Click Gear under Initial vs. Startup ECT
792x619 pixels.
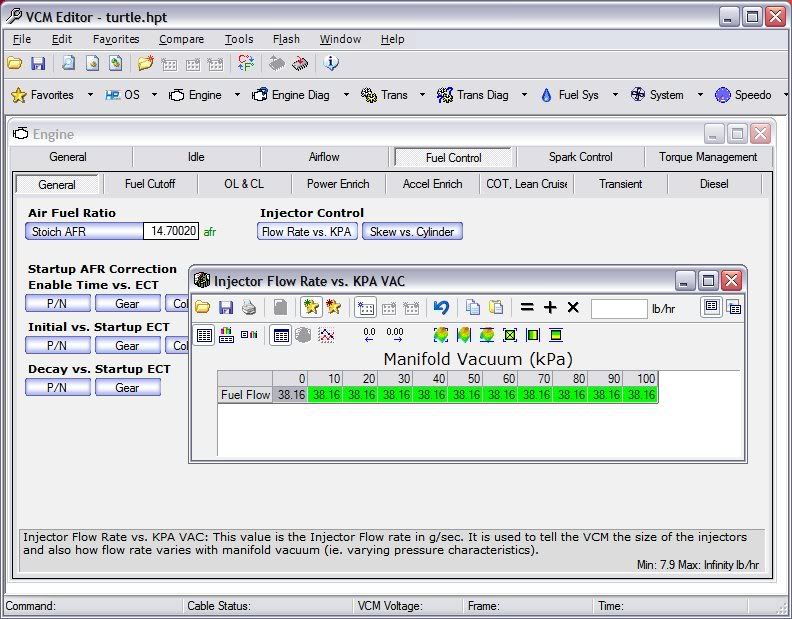[x=127, y=346]
